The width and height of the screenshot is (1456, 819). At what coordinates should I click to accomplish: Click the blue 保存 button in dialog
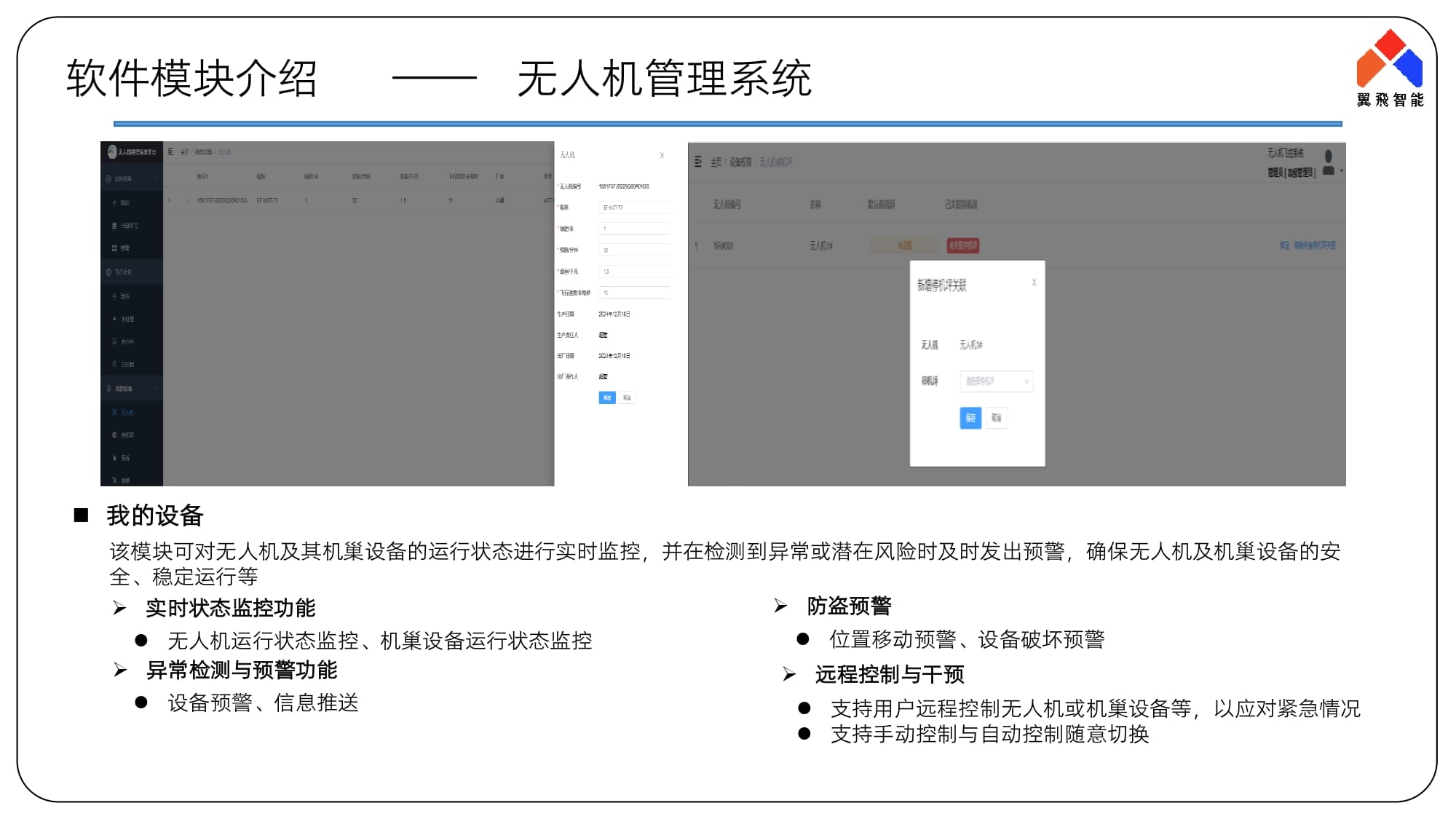click(970, 418)
